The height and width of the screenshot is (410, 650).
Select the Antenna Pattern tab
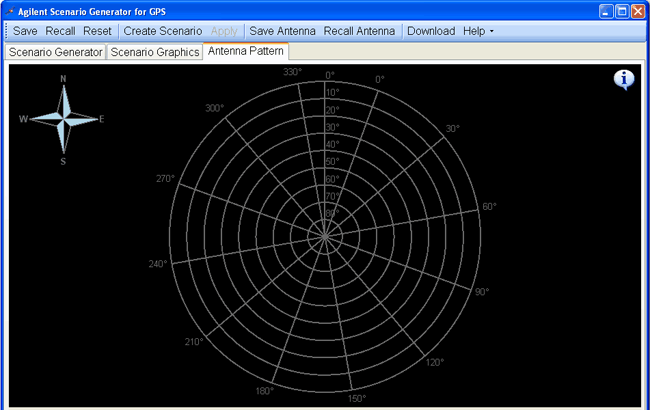(246, 51)
